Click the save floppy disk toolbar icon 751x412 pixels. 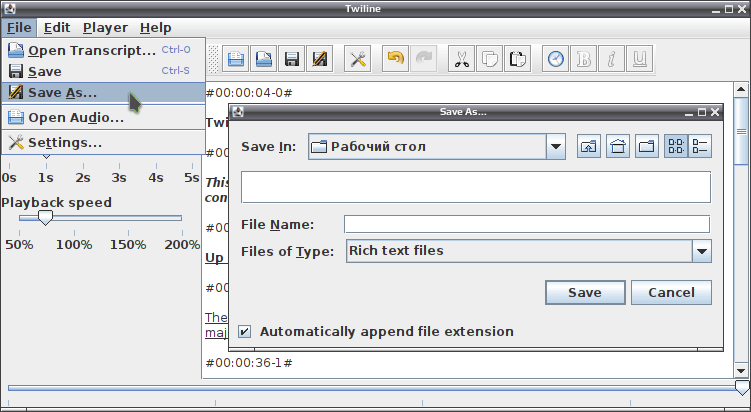292,59
